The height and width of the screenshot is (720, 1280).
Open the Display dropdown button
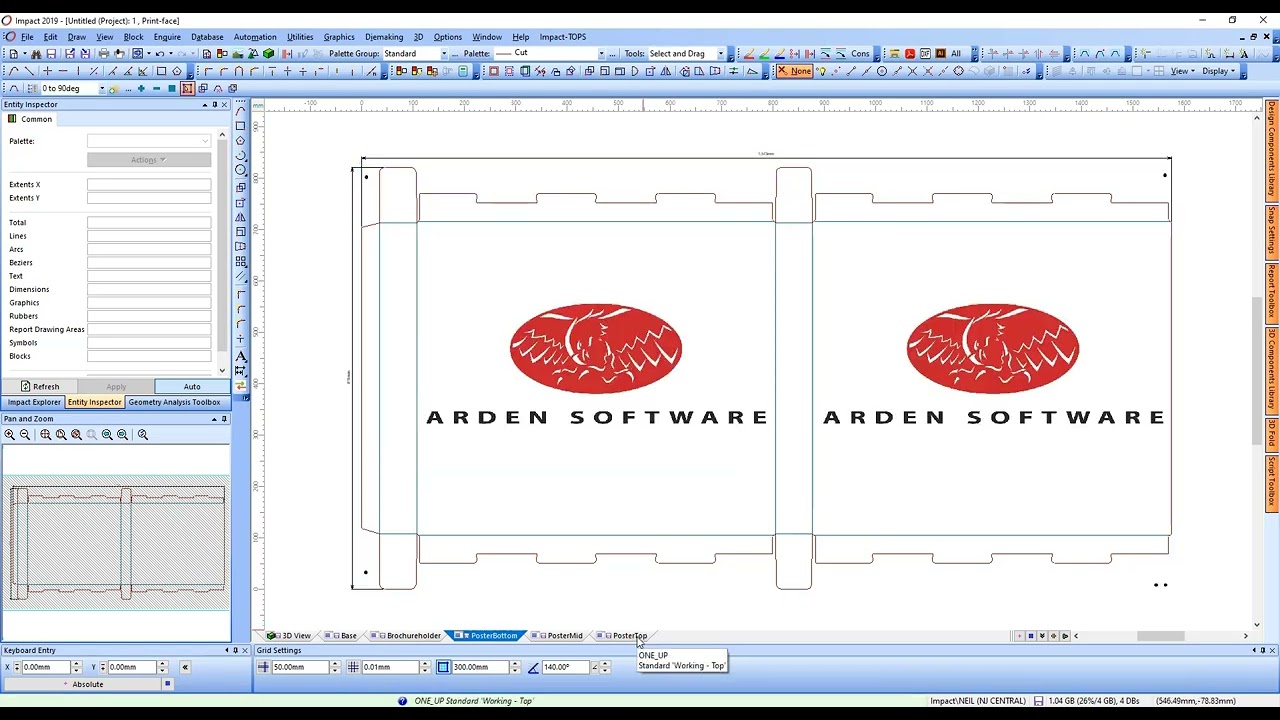[x=1218, y=71]
